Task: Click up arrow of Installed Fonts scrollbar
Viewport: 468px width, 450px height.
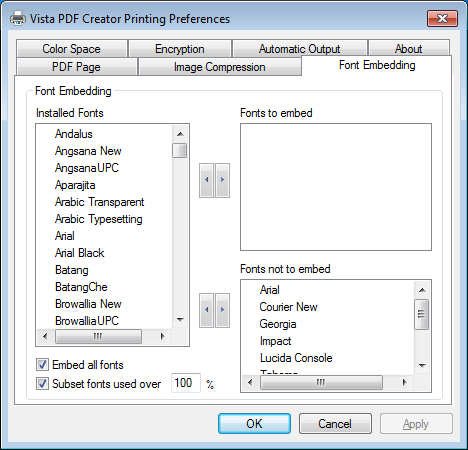Action: pyautogui.click(x=180, y=134)
